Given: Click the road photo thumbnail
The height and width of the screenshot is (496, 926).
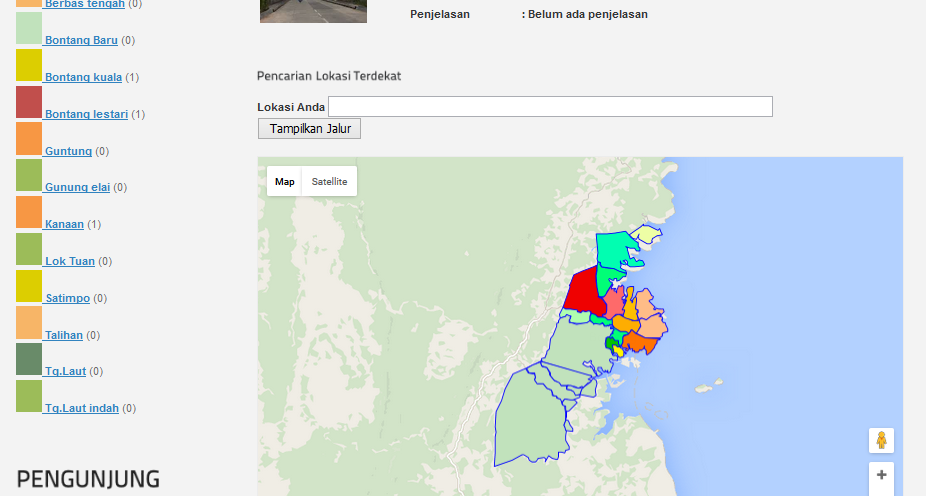Looking at the screenshot, I should (x=314, y=11).
